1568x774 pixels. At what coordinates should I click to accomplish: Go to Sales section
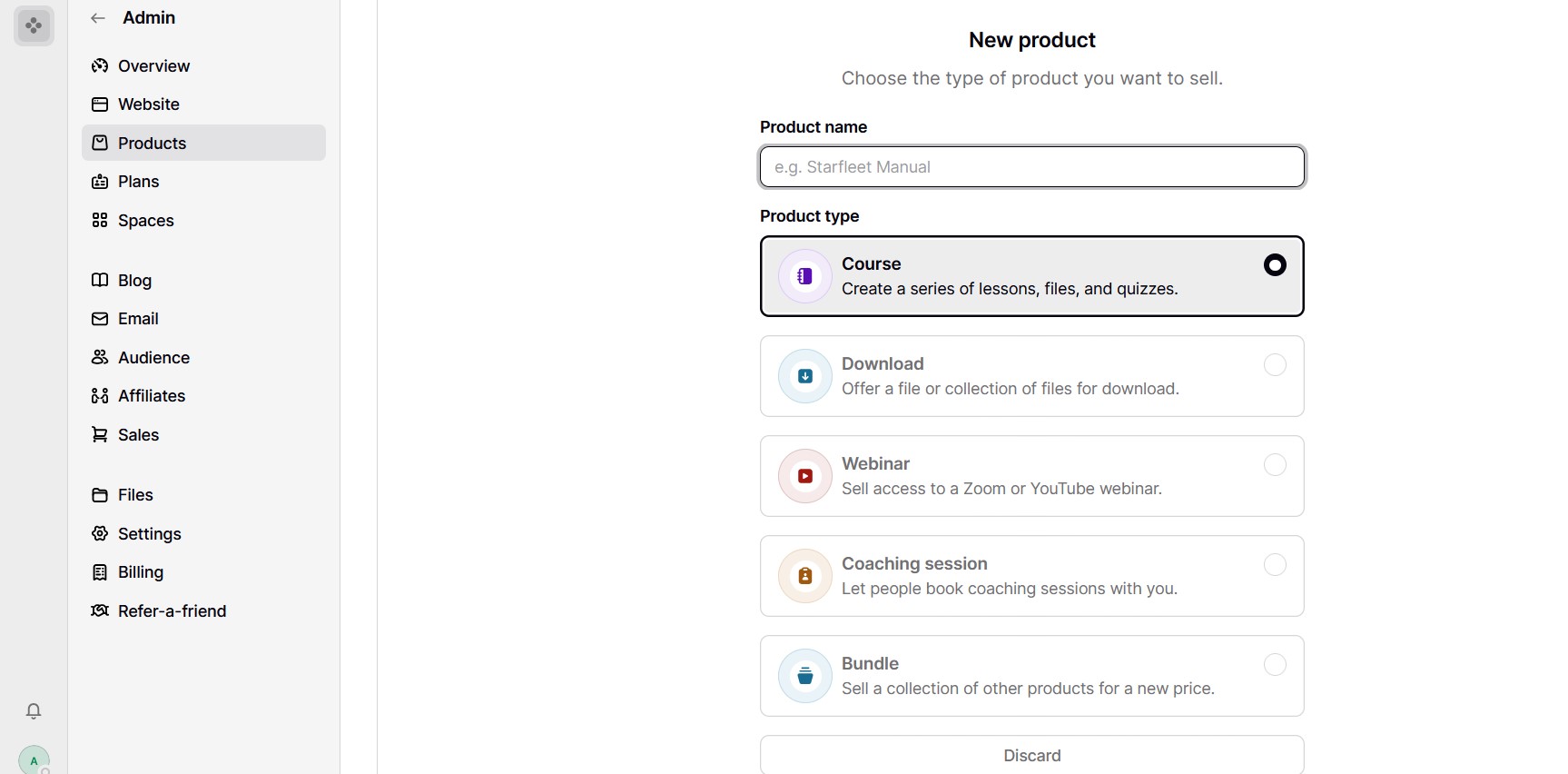click(203, 435)
